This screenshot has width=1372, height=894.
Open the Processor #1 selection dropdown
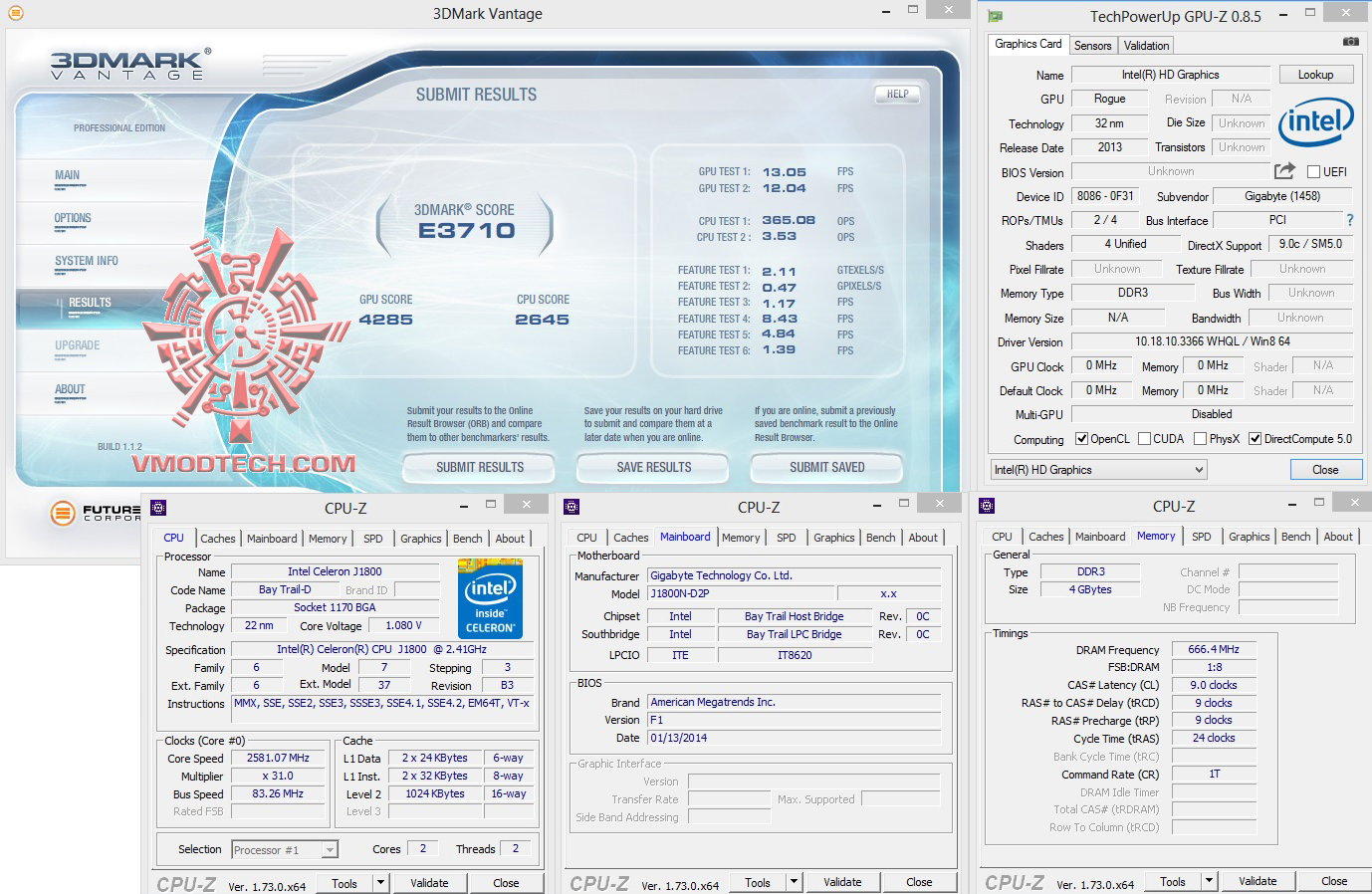(x=285, y=849)
